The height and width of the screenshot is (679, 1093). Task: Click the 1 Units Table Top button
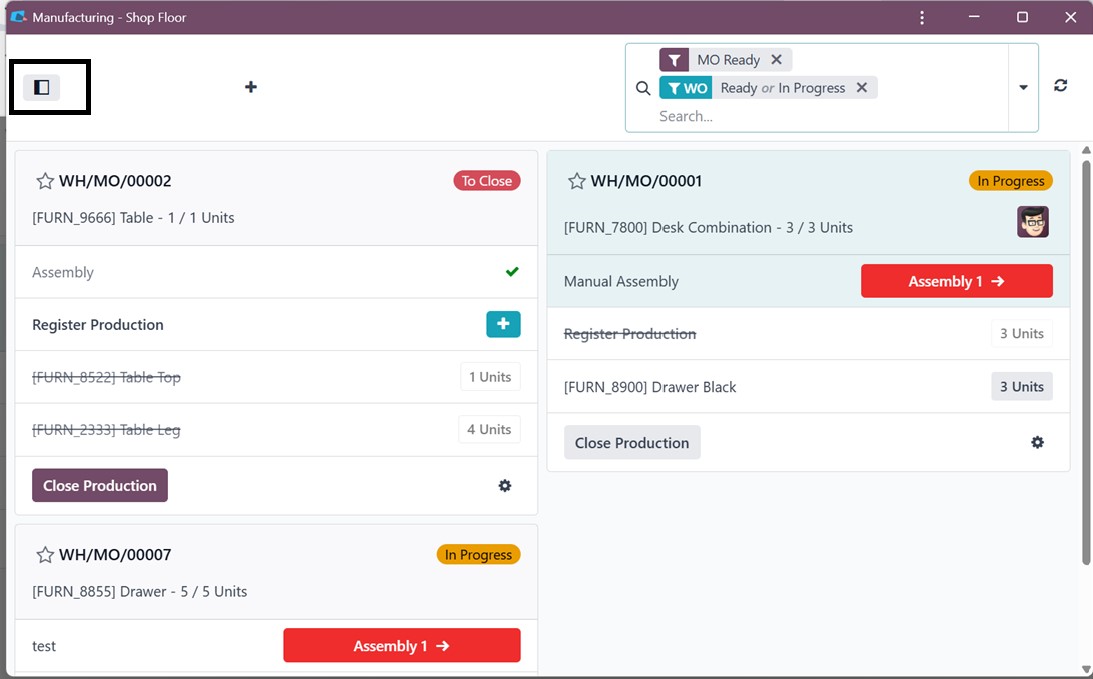click(x=490, y=377)
